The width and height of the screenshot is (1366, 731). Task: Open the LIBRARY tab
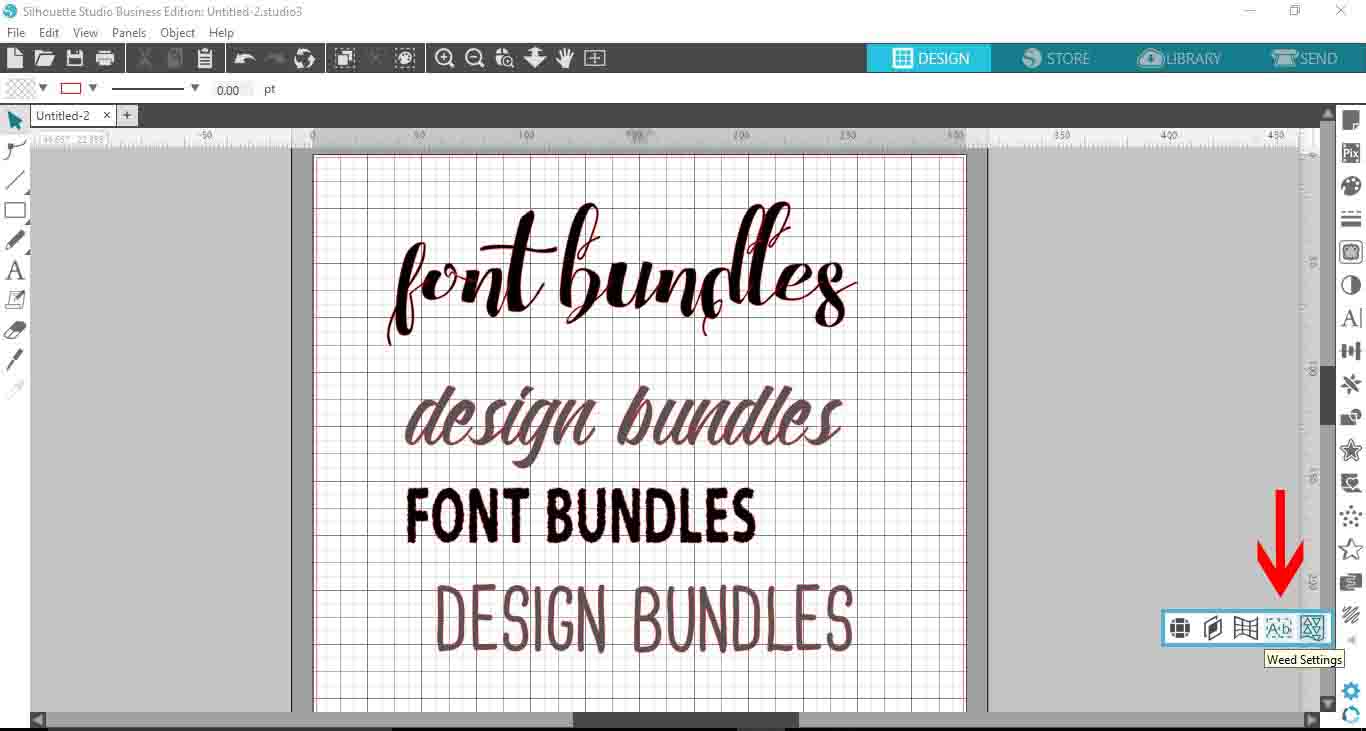click(1180, 58)
